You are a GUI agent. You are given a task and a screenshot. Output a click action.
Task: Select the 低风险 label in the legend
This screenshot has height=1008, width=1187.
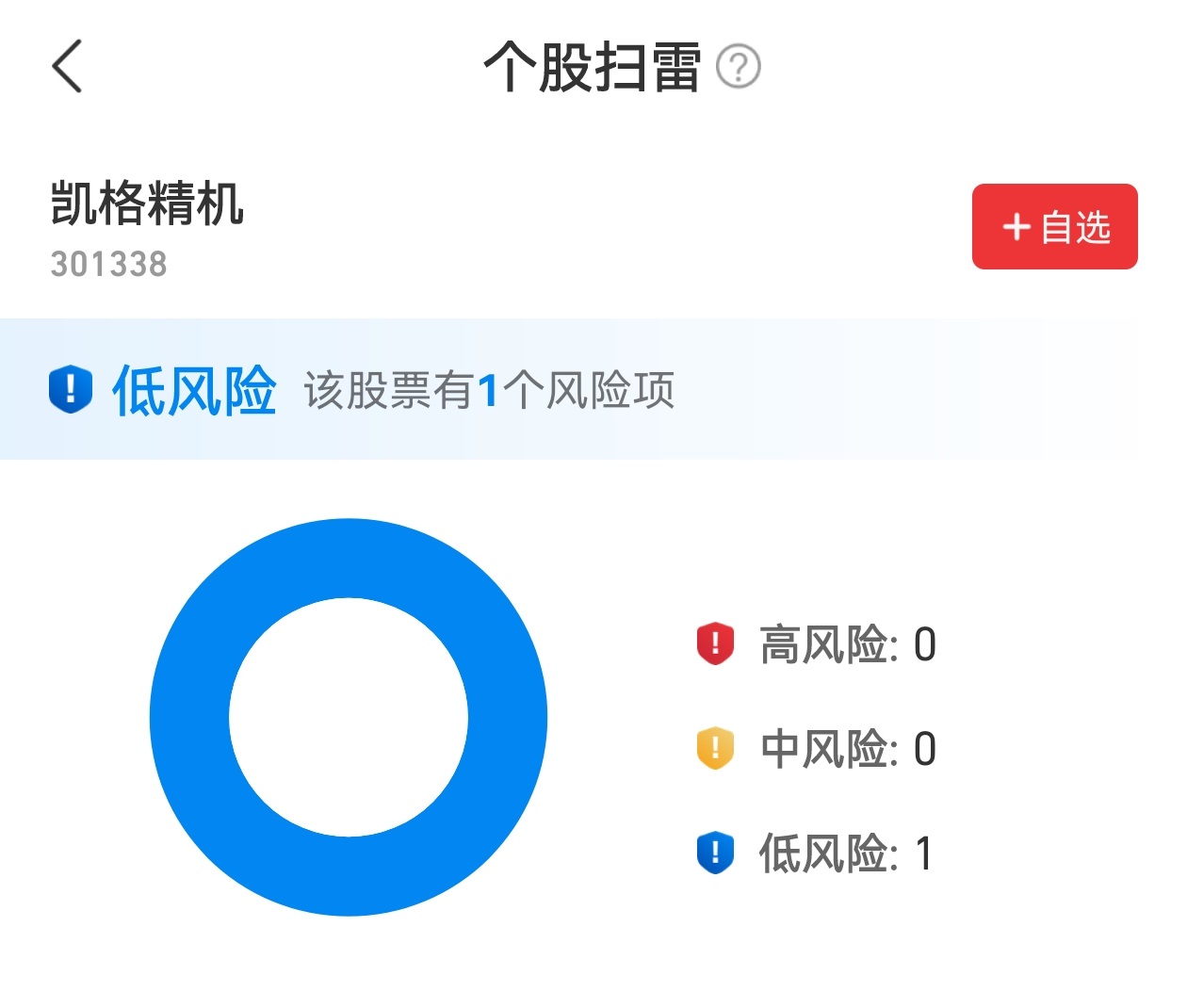[823, 854]
